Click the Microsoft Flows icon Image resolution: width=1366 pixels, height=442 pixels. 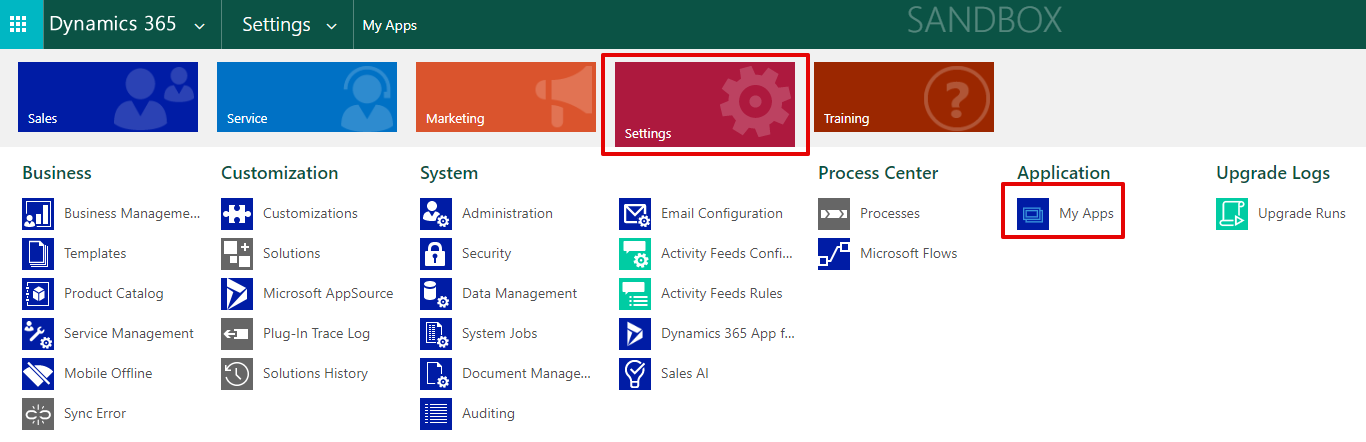point(834,254)
